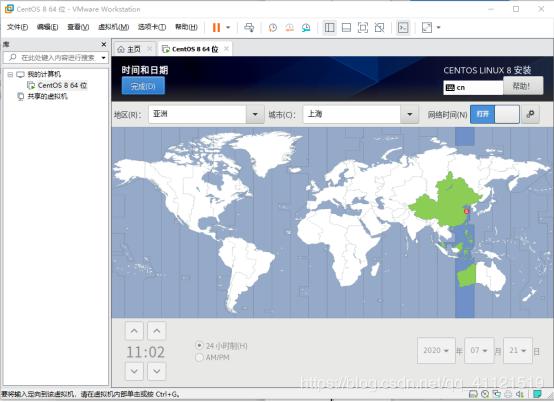554x402 pixels.
Task: Toggle the thumbnail bar view icon
Action: pyautogui.click(x=346, y=28)
